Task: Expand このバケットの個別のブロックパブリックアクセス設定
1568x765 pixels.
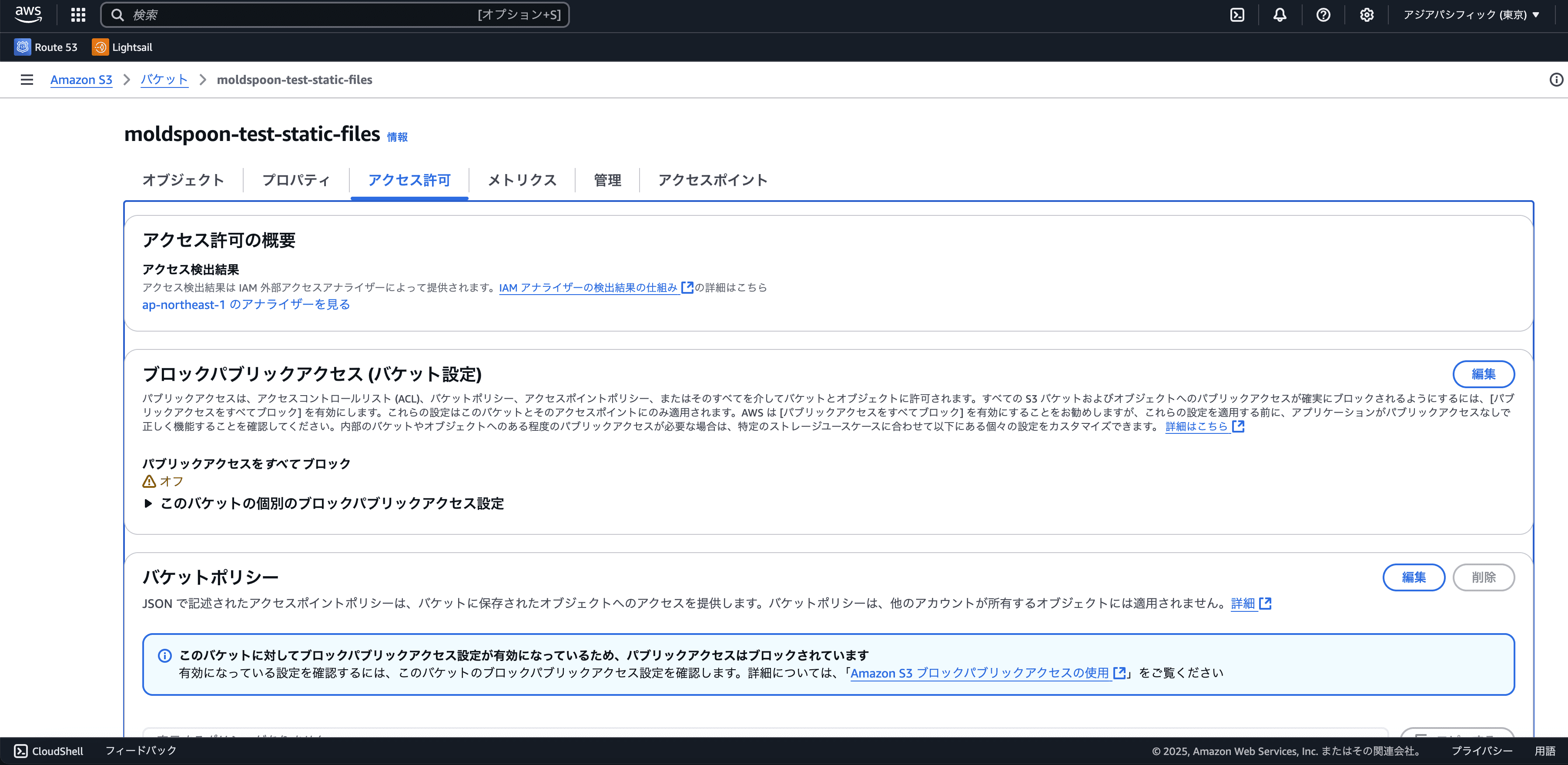Action: click(323, 503)
